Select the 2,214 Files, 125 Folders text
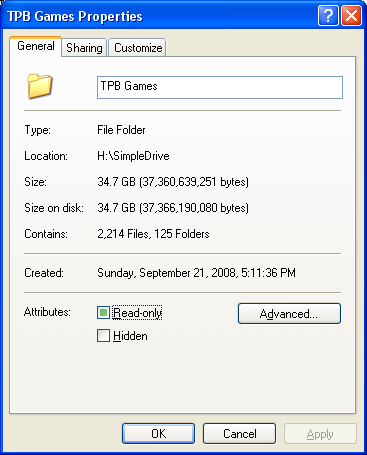367x455 pixels. tap(153, 234)
